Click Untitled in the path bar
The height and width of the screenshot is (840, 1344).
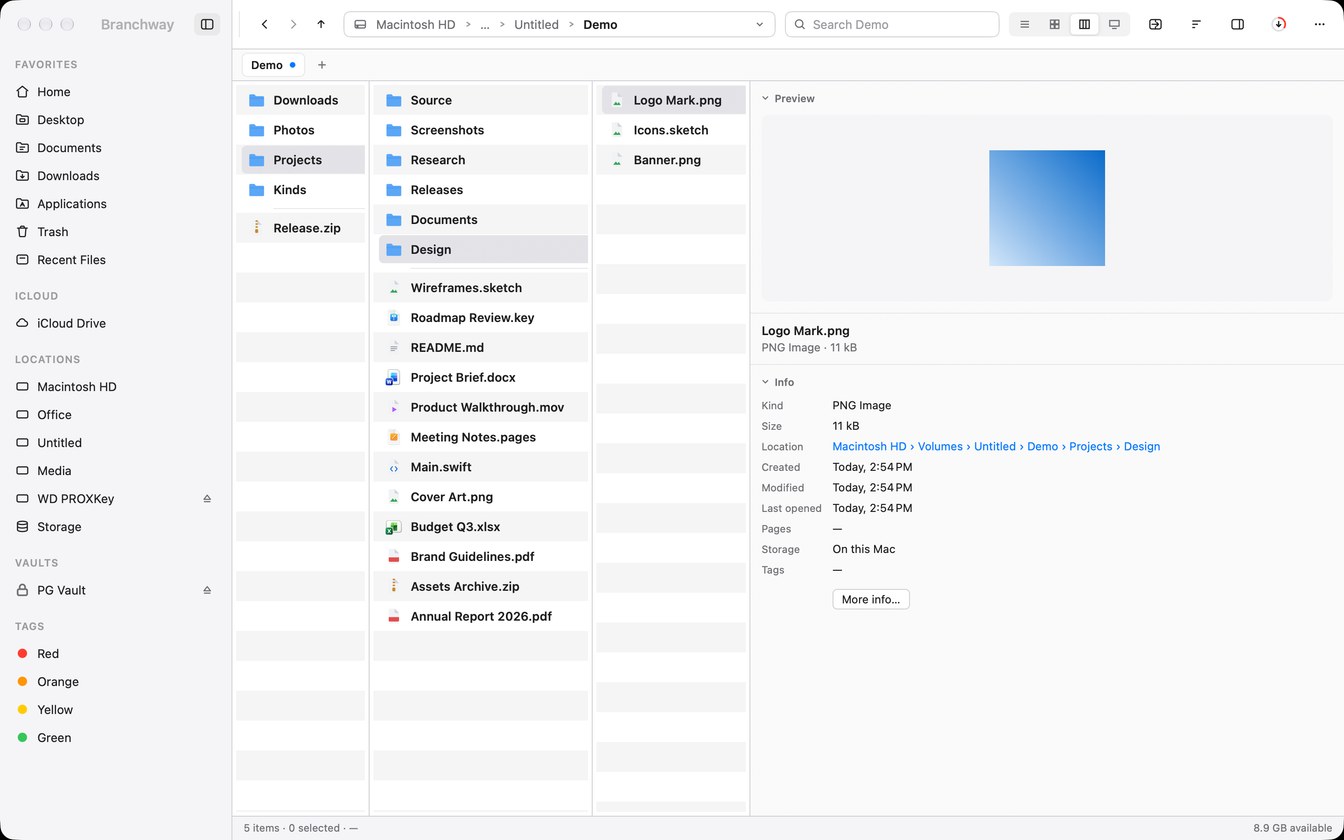pos(536,24)
